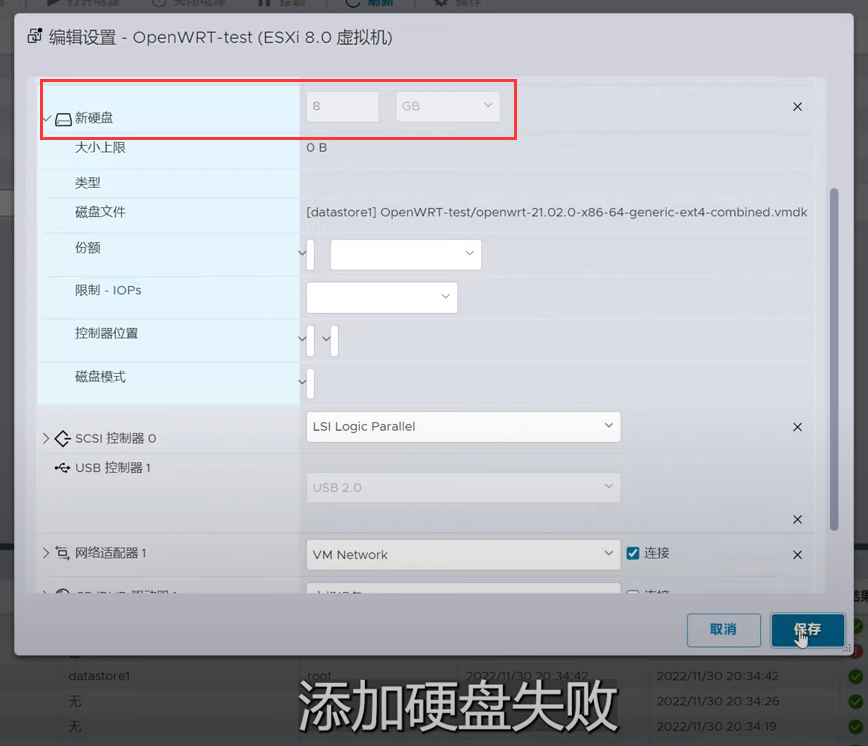Click the dialog's vertical scrollbar

[x=834, y=359]
